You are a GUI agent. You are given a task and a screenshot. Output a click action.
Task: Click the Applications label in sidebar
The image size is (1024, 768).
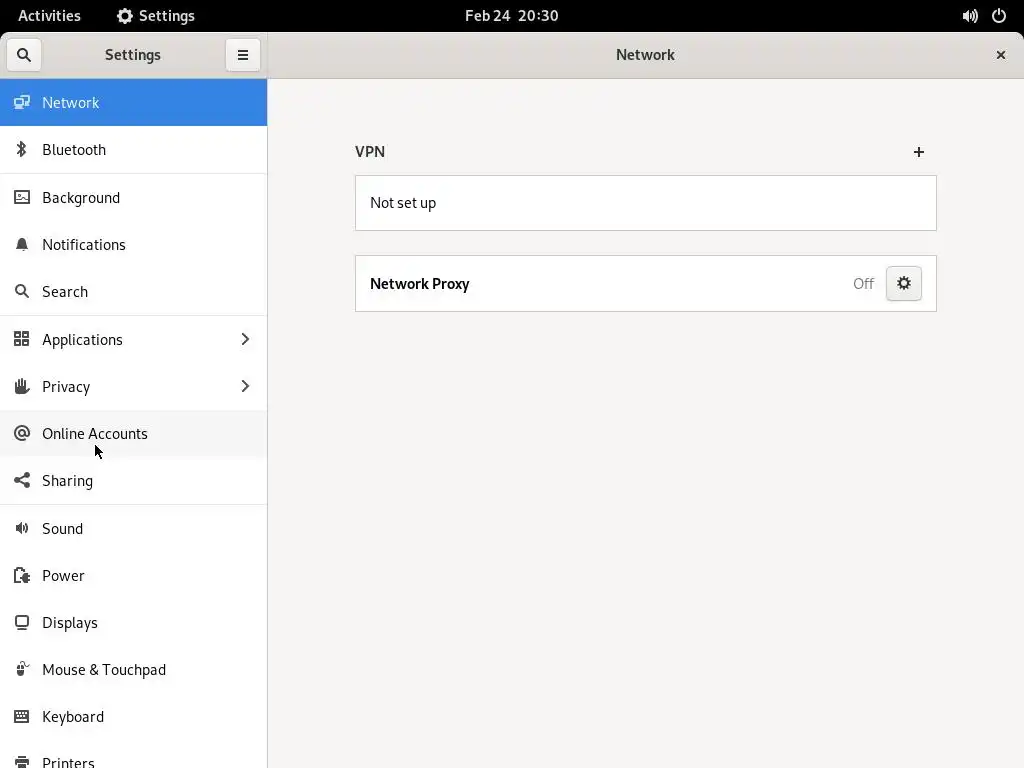82,340
